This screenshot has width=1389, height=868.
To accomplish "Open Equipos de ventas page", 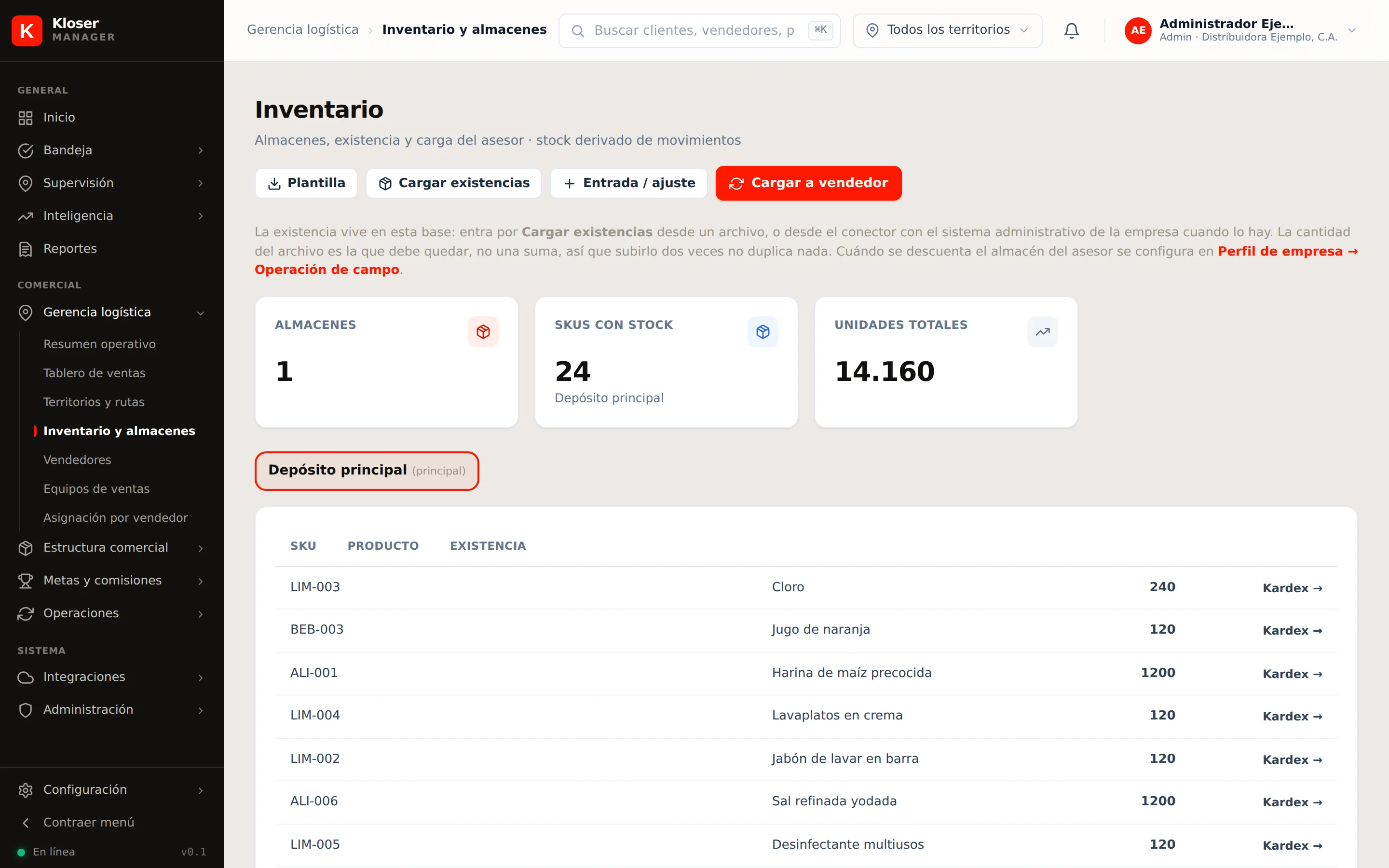I will [x=96, y=488].
